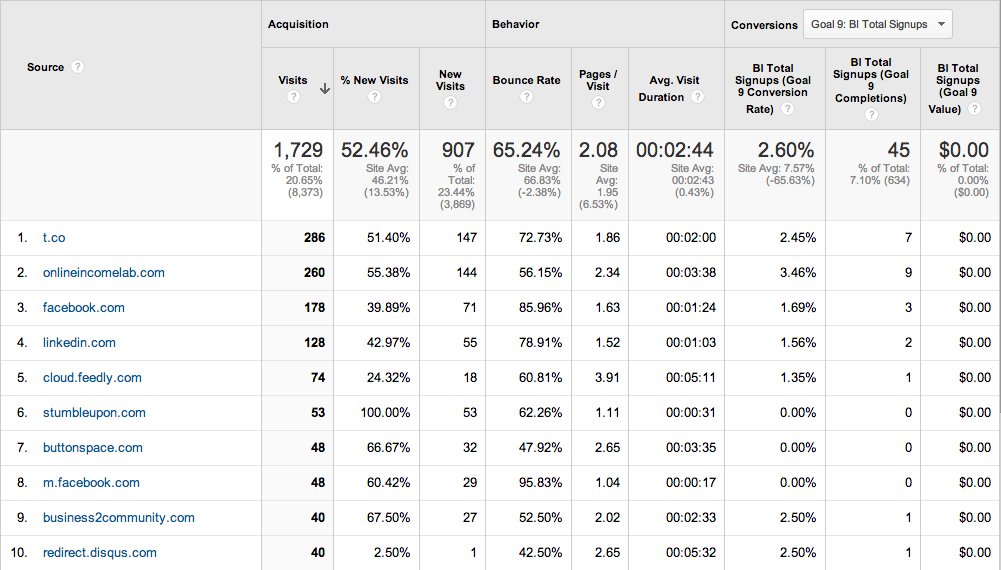This screenshot has height=570, width=1001.
Task: Click pages per visit 3.91 for cloud.feedly.com
Action: click(607, 378)
